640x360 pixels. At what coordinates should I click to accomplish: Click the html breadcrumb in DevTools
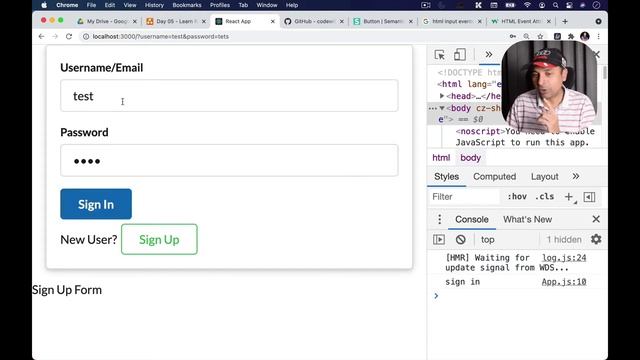(441, 158)
